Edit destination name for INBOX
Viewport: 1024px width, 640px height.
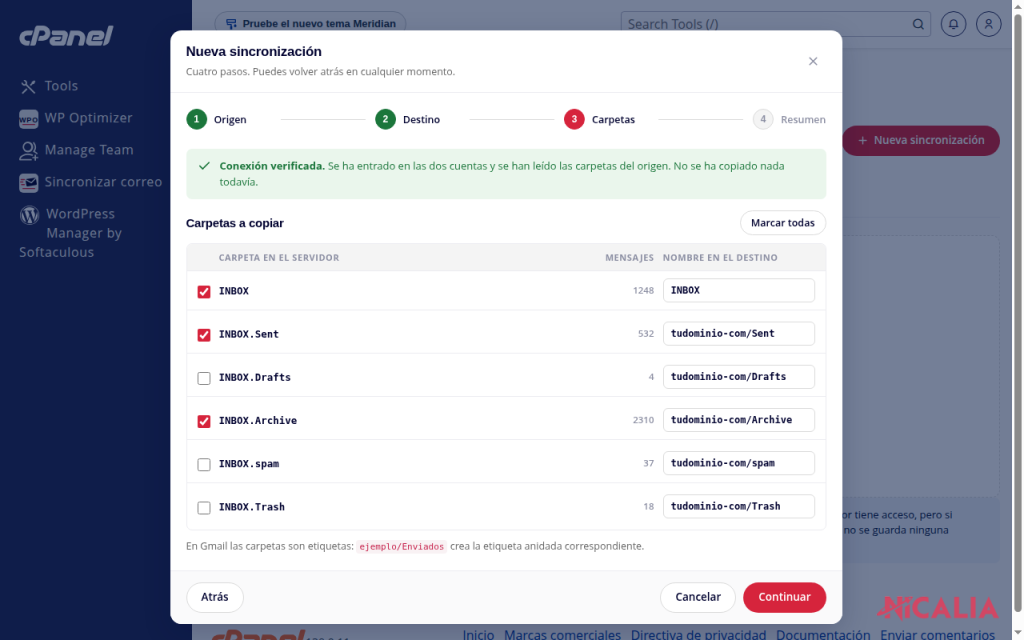739,291
